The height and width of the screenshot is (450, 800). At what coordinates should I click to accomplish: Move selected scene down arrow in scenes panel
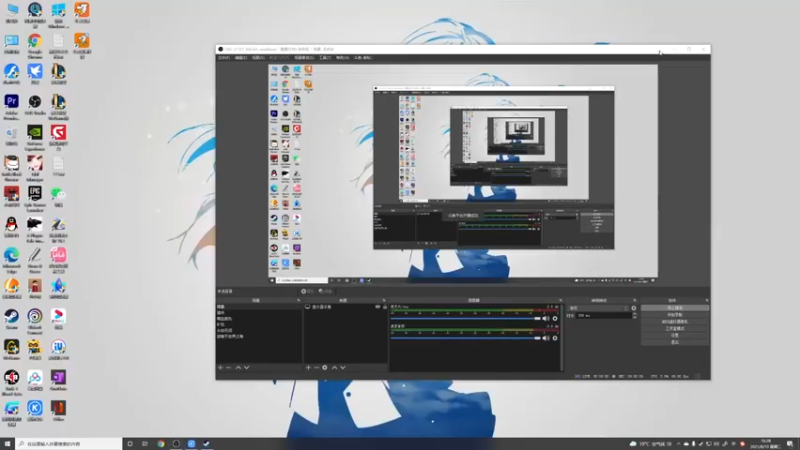point(246,367)
